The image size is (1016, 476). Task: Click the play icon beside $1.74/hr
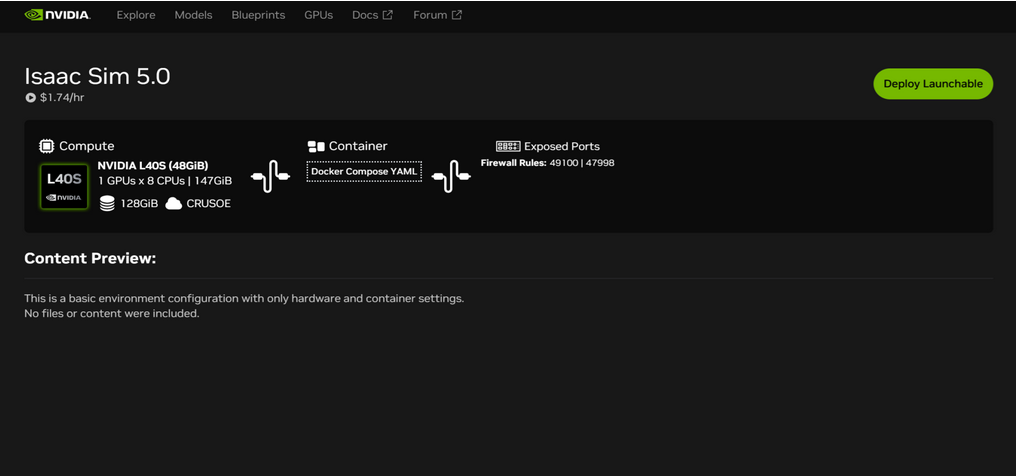(x=30, y=98)
